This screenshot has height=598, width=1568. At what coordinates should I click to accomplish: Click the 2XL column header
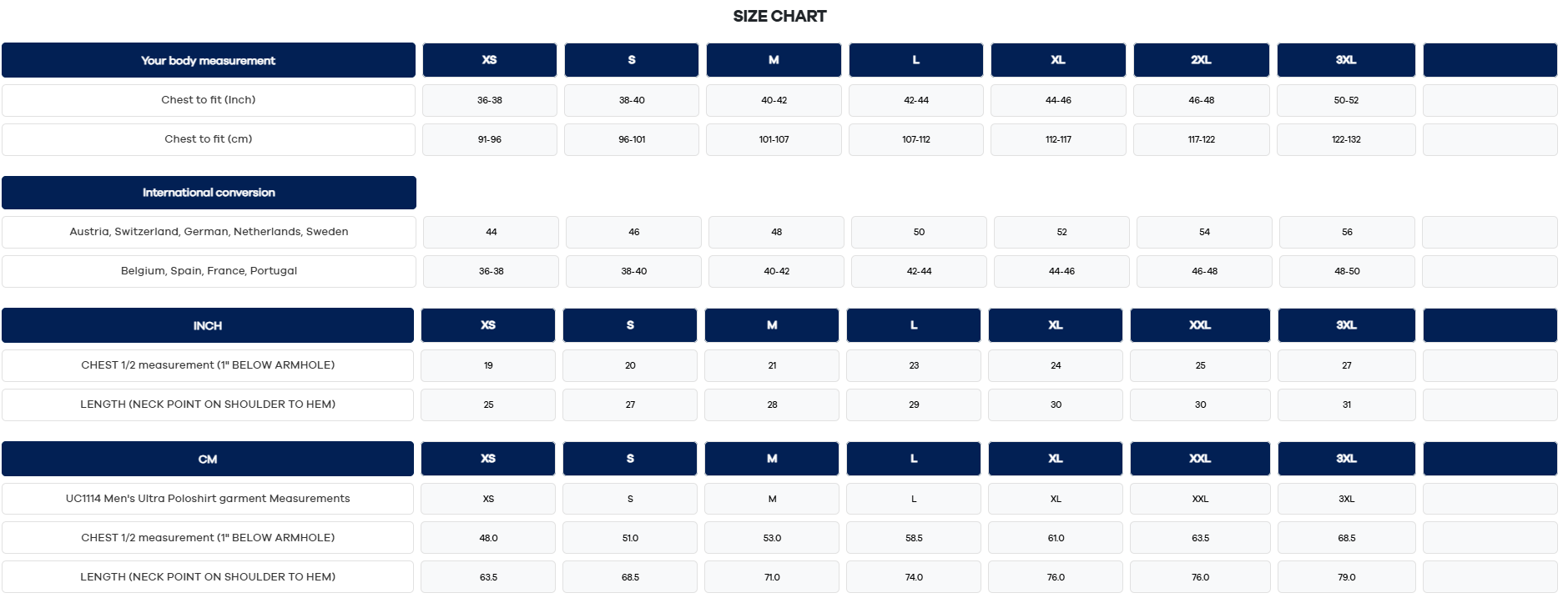click(x=1201, y=60)
